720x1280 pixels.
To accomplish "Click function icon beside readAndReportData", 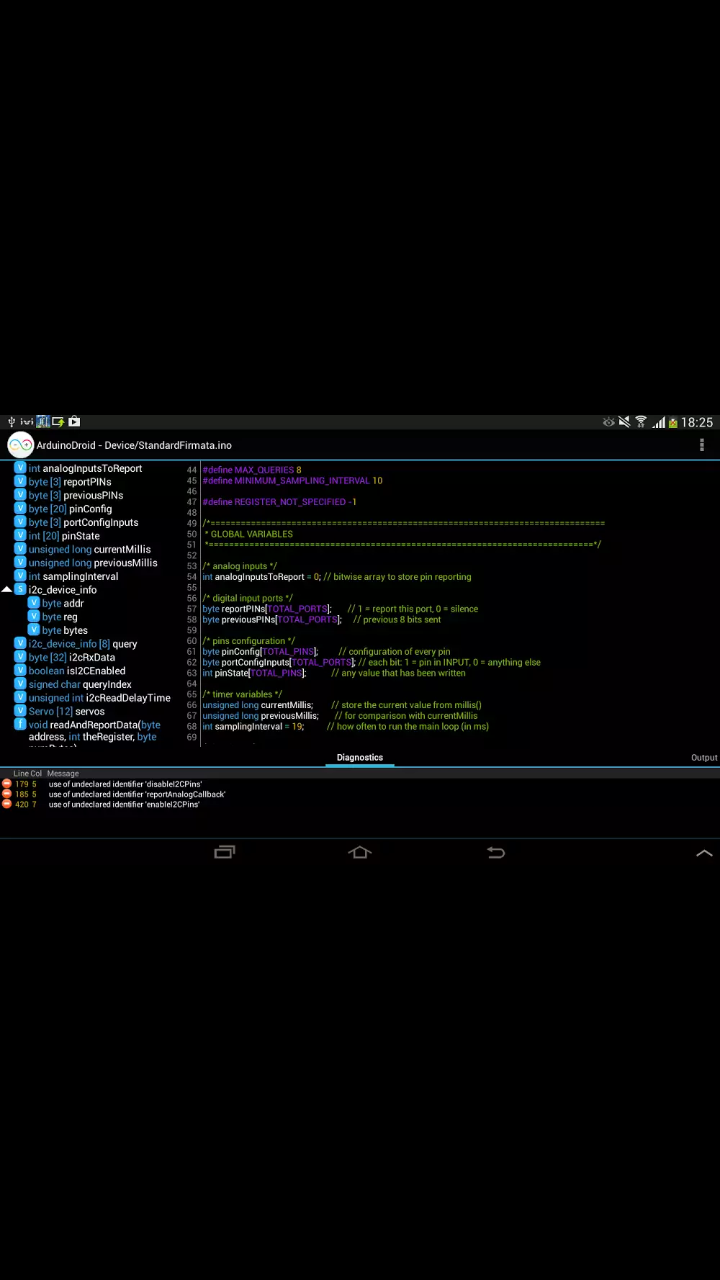I will 20,725.
